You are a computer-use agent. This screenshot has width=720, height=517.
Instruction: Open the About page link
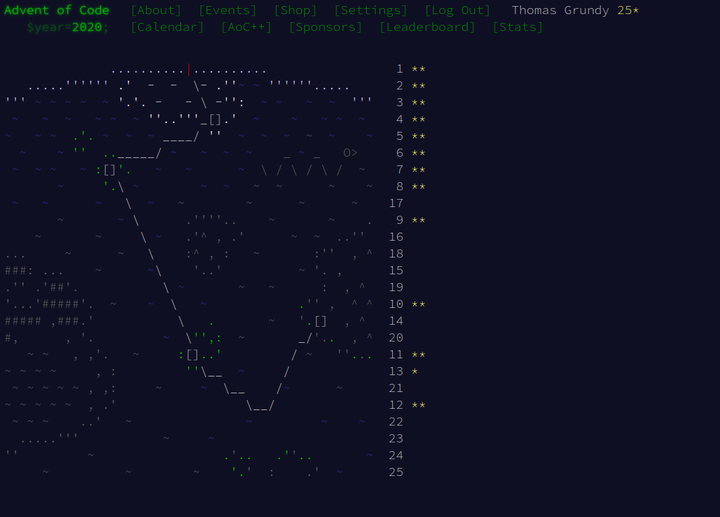156,10
